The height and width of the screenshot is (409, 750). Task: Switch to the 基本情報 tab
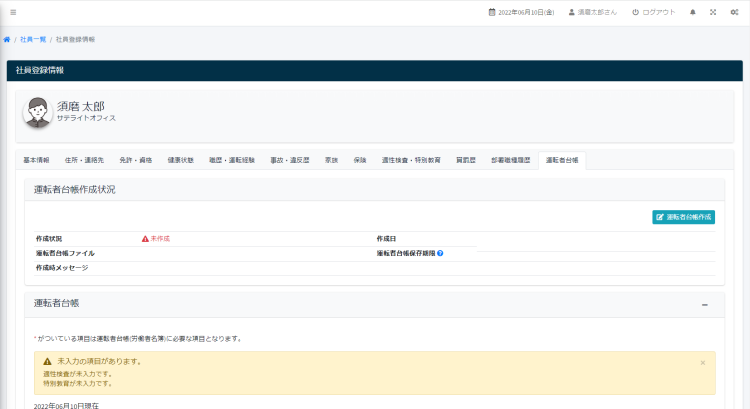coord(36,160)
